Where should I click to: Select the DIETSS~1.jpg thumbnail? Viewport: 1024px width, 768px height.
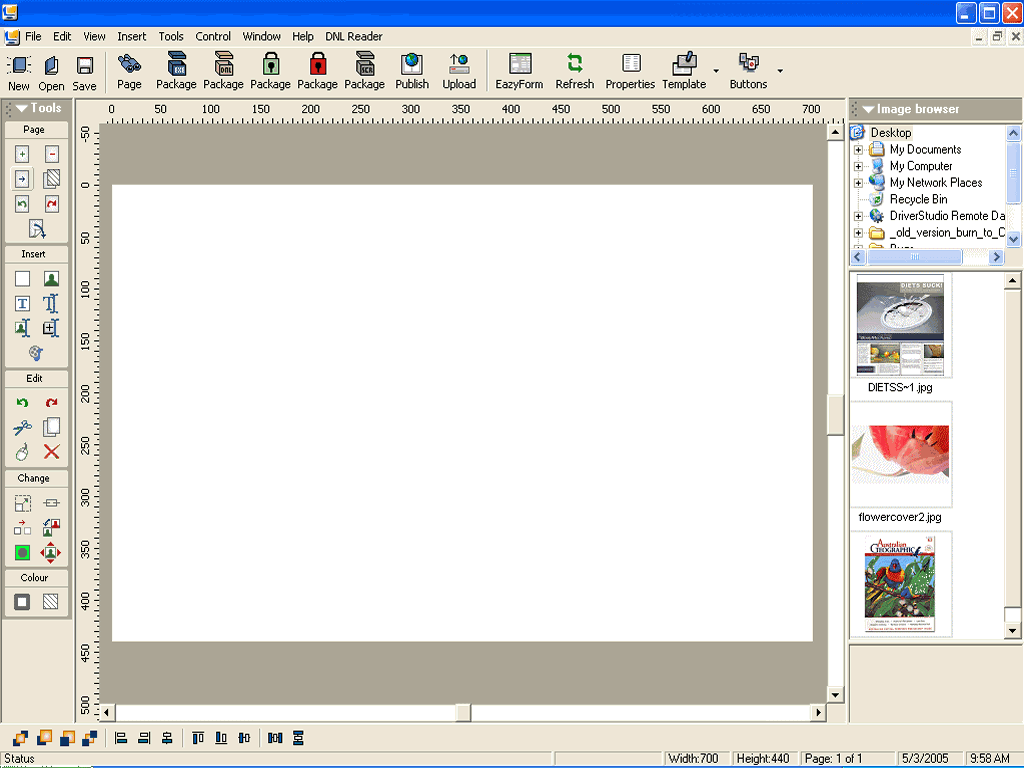click(x=901, y=326)
